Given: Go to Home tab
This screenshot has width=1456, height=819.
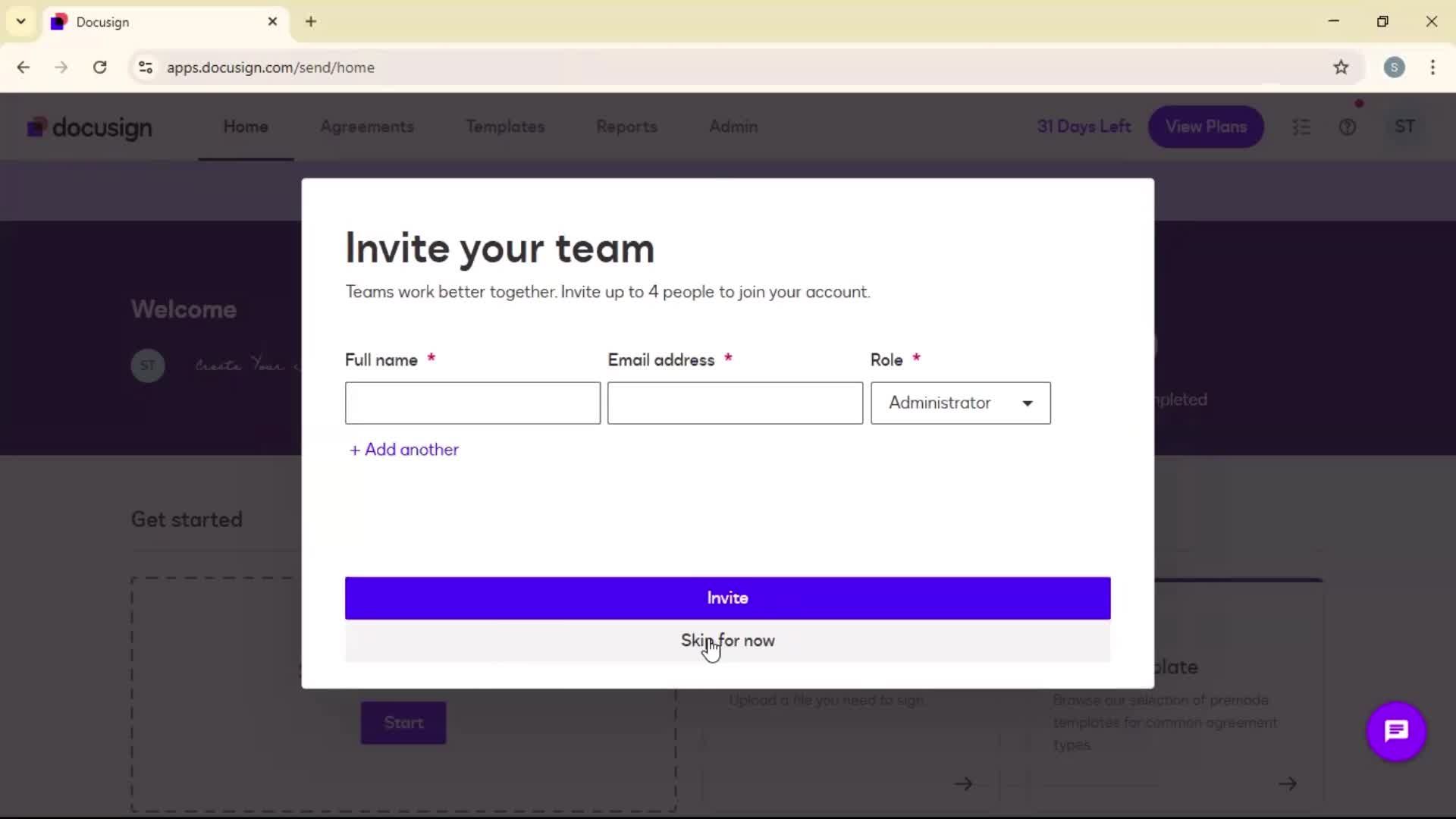Looking at the screenshot, I should coord(246,127).
